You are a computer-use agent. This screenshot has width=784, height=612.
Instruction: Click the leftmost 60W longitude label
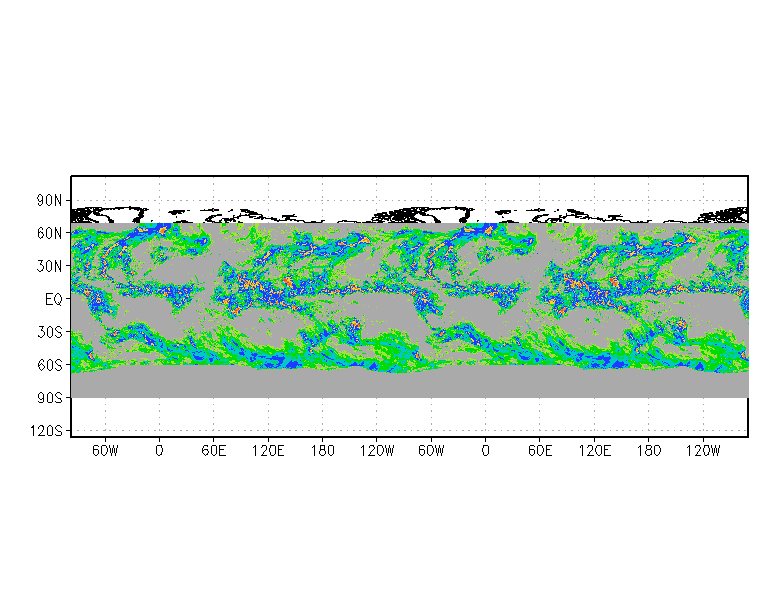click(105, 451)
